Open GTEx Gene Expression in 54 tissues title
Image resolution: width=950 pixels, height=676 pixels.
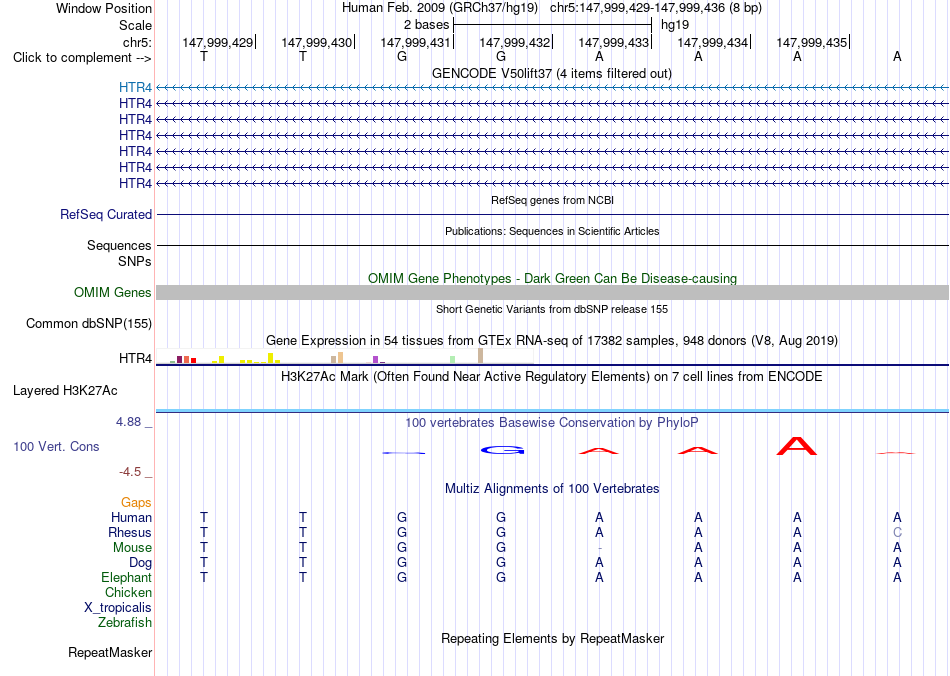pyautogui.click(x=552, y=340)
